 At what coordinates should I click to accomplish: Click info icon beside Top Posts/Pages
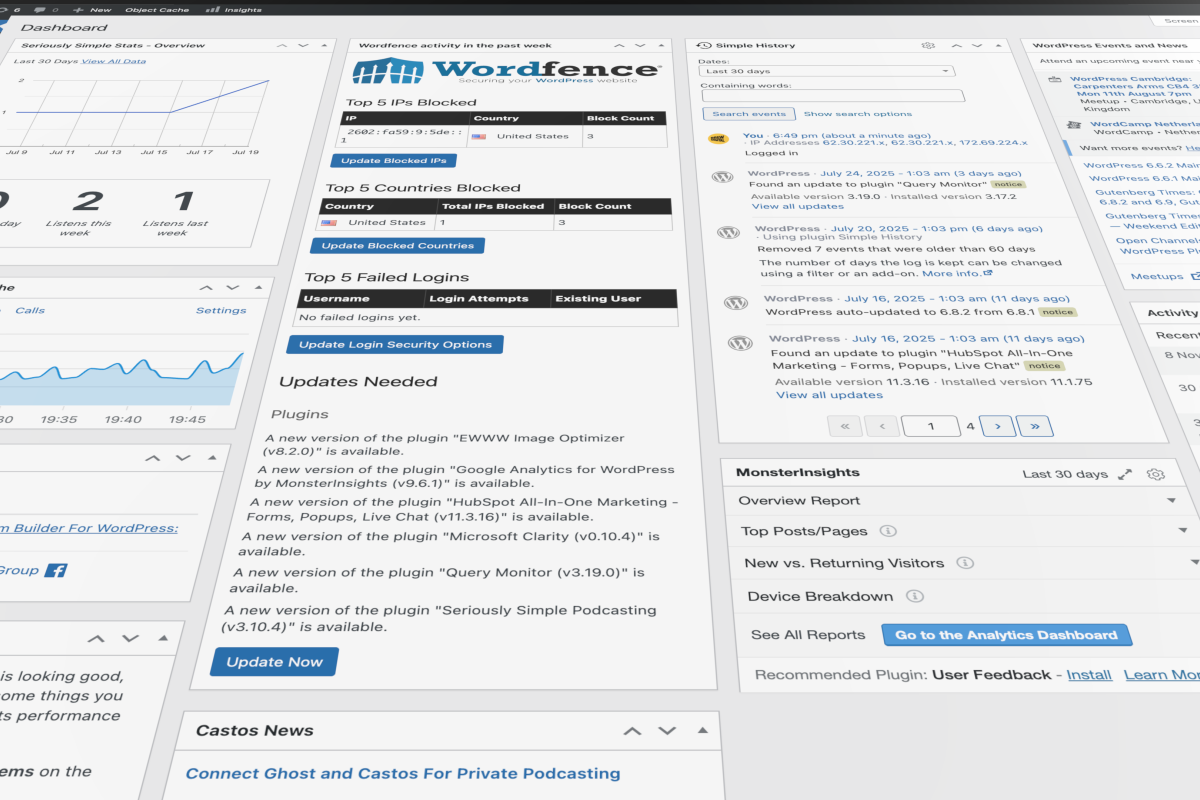887,532
